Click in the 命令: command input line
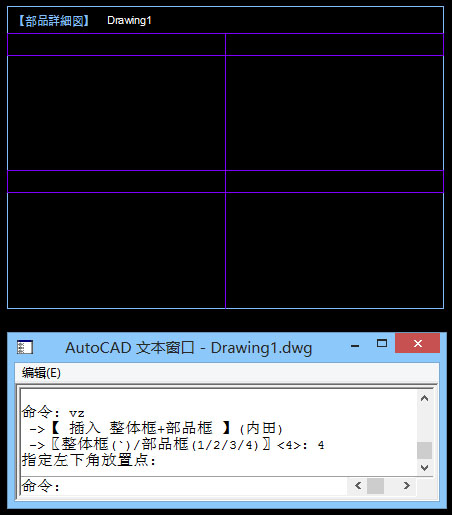This screenshot has height=515, width=452. 183,486
